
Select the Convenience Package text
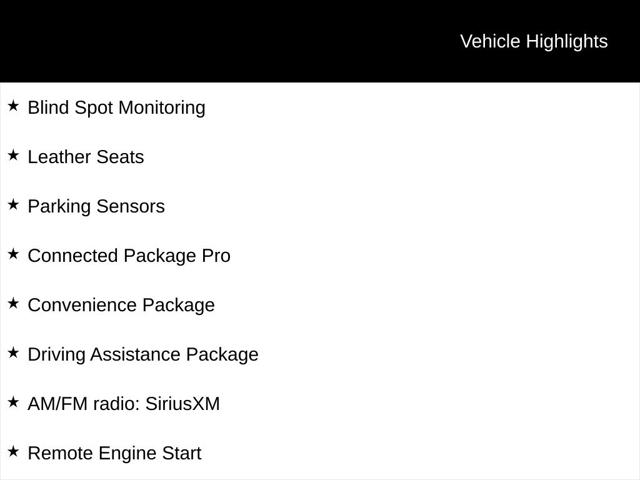[x=121, y=305]
